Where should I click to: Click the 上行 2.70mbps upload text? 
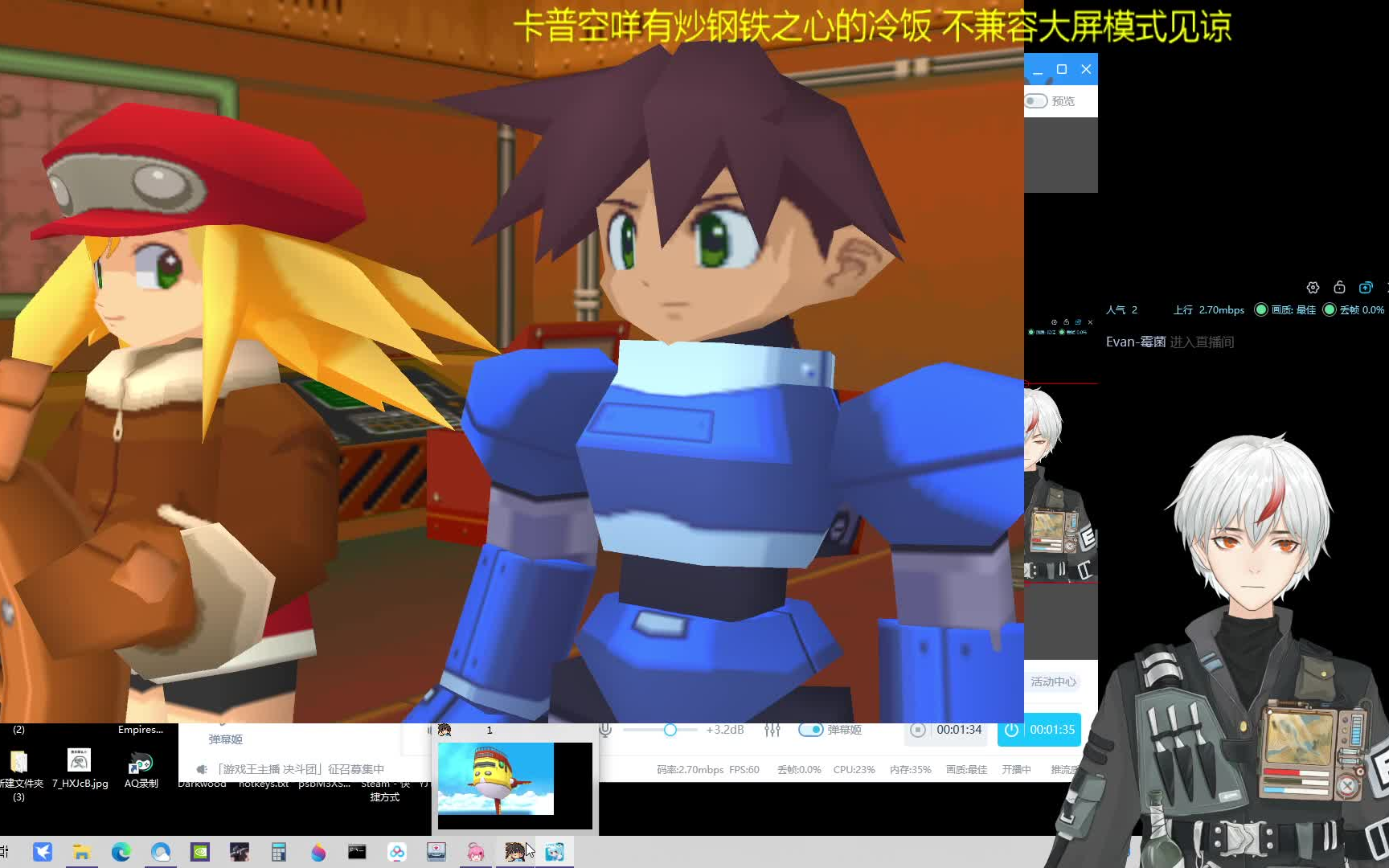tap(1209, 310)
